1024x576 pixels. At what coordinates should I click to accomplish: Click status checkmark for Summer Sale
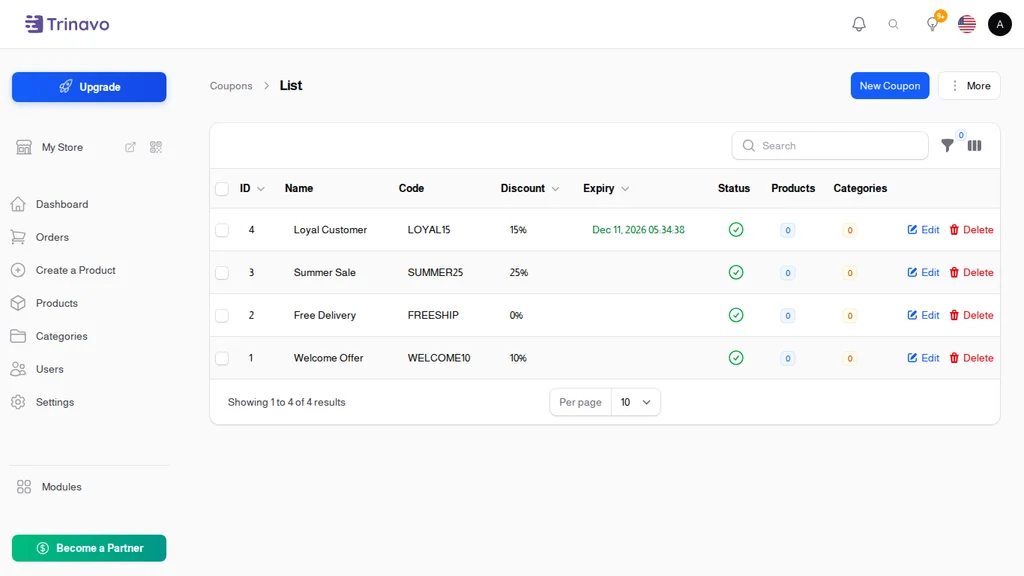point(735,272)
